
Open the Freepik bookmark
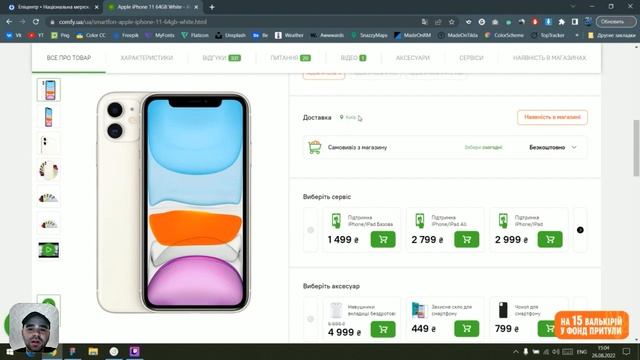point(127,36)
